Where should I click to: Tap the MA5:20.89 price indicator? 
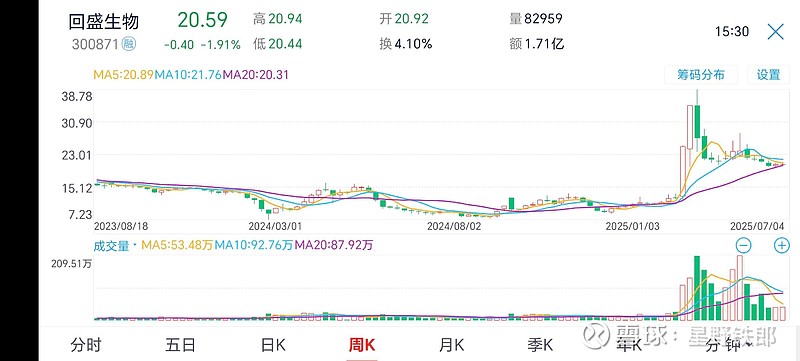123,75
